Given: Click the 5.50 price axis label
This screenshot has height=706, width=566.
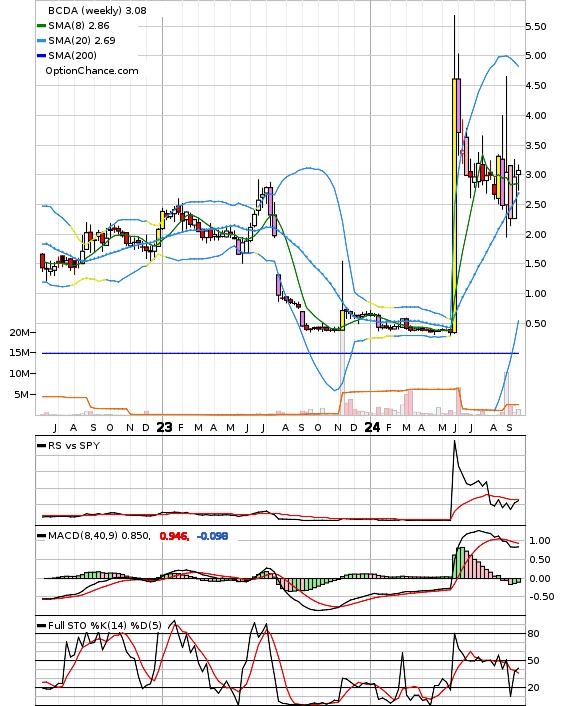Looking at the screenshot, I should tap(536, 26).
